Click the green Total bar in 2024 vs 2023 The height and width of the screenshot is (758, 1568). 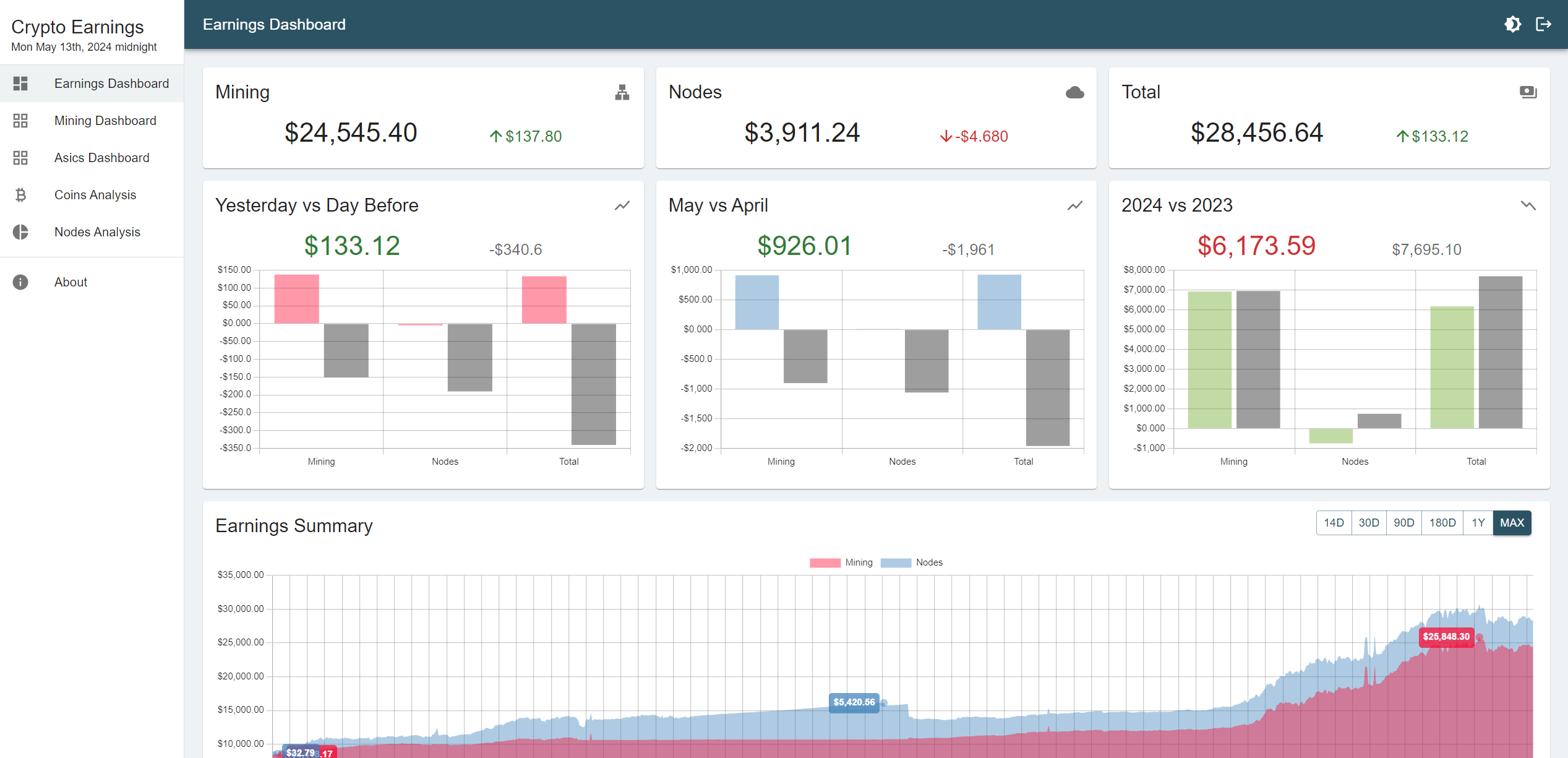pyautogui.click(x=1452, y=368)
